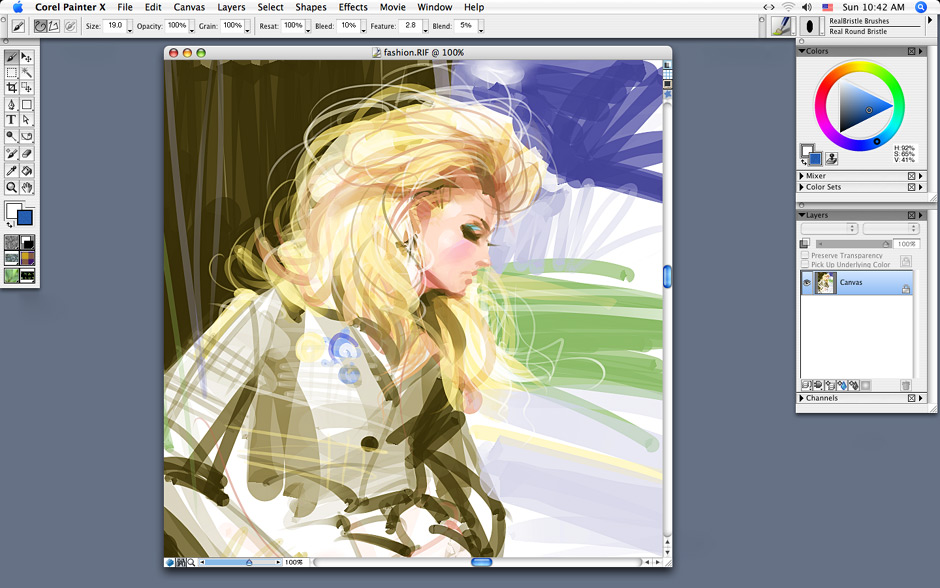The height and width of the screenshot is (588, 940).
Task: Open the Weave selector in the toolbox
Action: pos(28,258)
